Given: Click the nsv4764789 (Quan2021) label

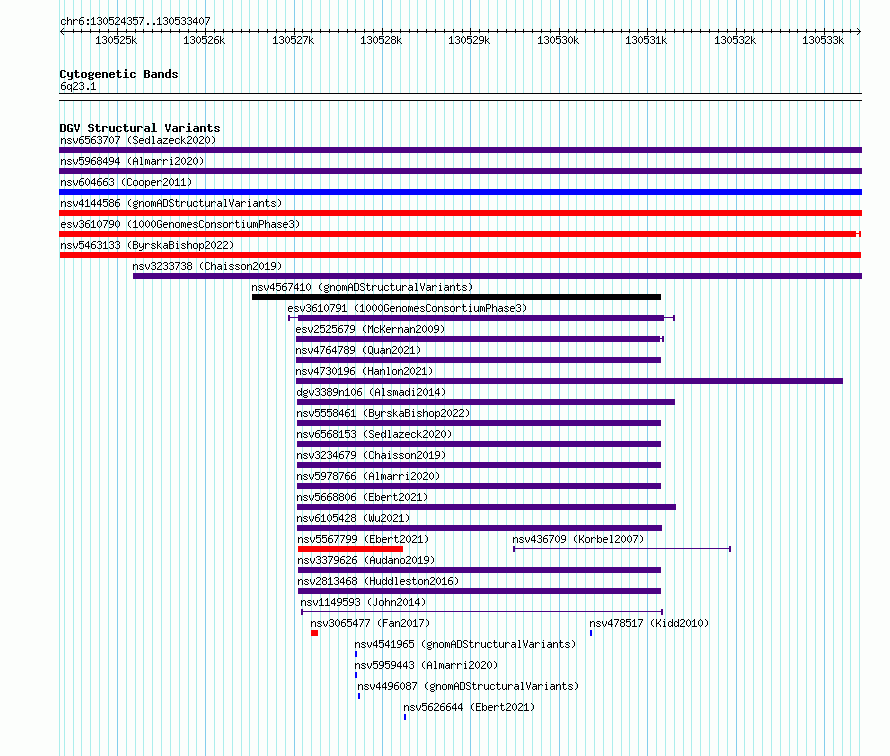Looking at the screenshot, I should point(358,350).
